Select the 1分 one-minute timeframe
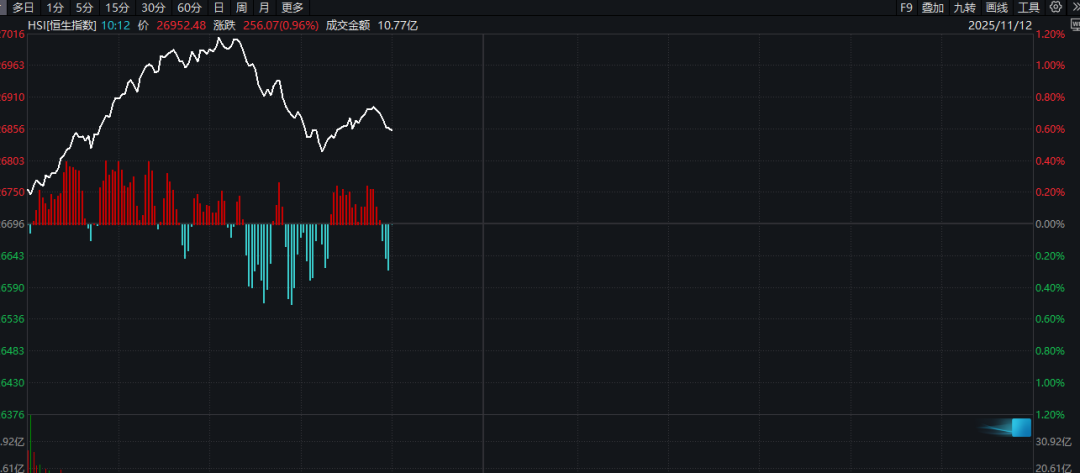This screenshot has height=473, width=1080. coord(55,7)
